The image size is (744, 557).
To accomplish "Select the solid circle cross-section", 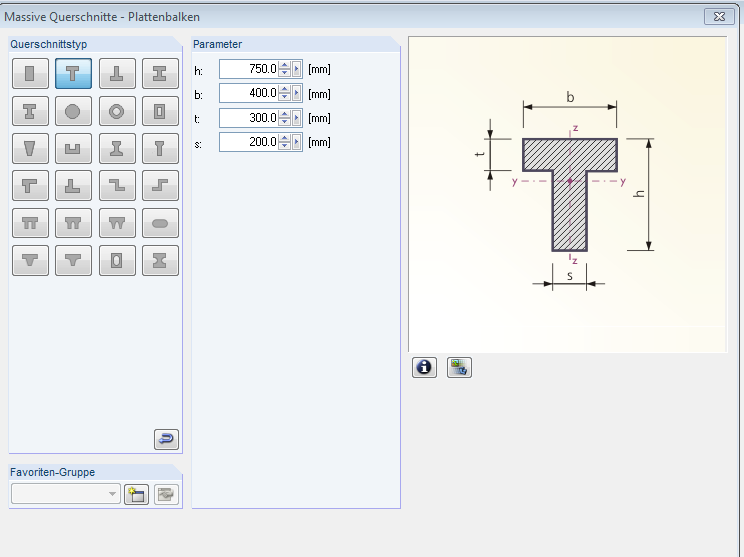I will pos(73,111).
